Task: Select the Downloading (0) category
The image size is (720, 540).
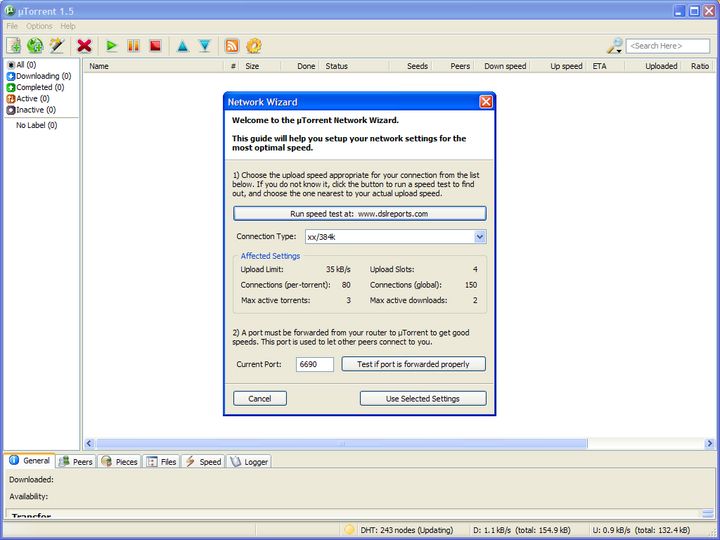Action: point(39,76)
